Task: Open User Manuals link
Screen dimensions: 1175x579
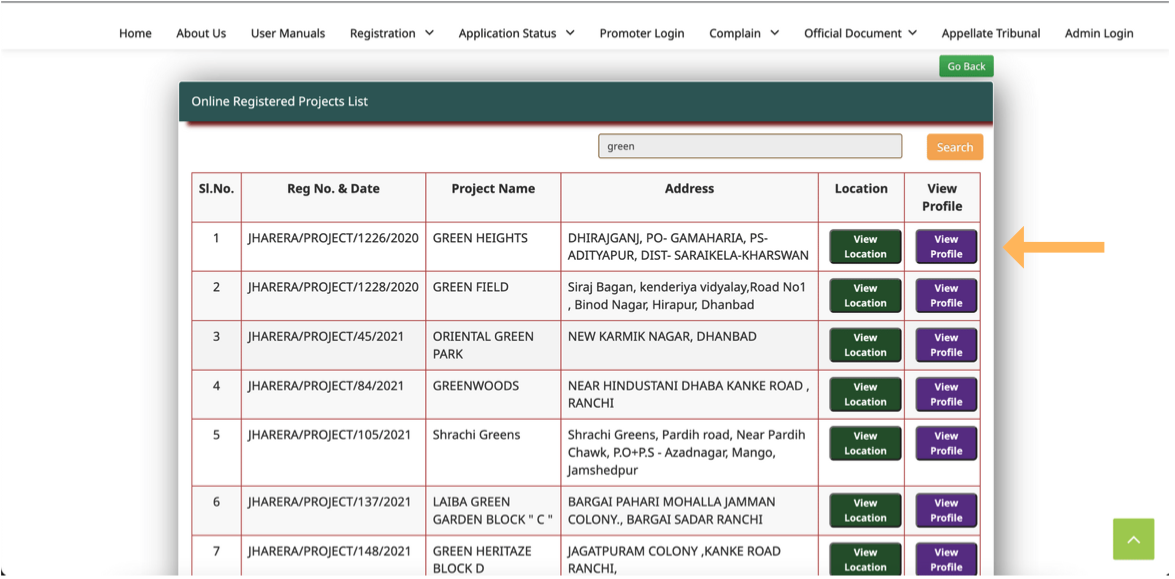Action: click(x=288, y=33)
